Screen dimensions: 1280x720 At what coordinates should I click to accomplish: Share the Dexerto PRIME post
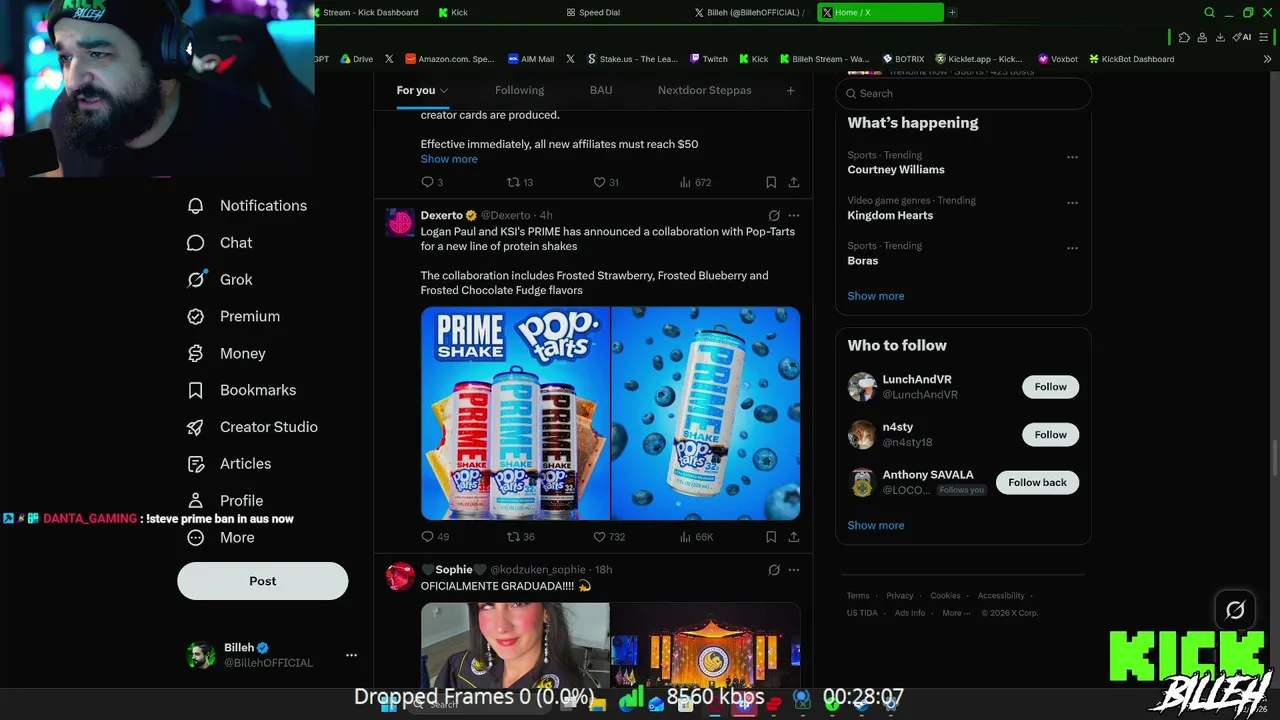click(793, 537)
